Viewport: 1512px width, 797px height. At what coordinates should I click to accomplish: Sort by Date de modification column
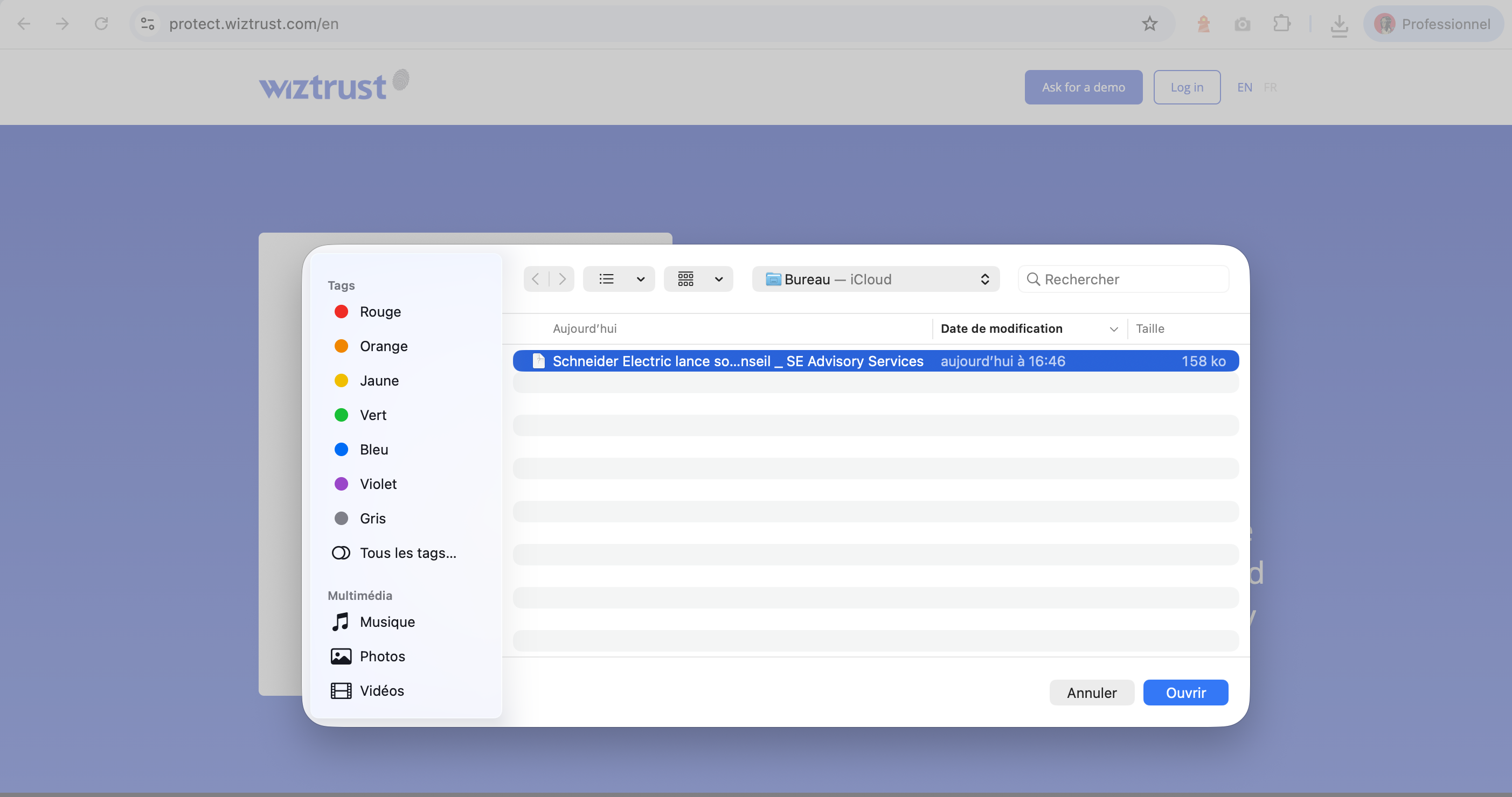pos(1001,328)
